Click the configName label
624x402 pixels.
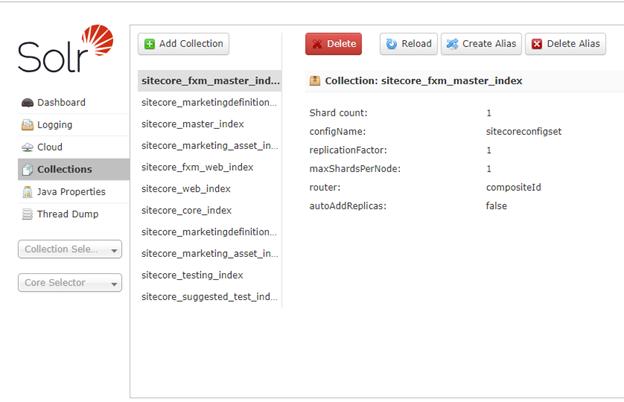(337, 132)
